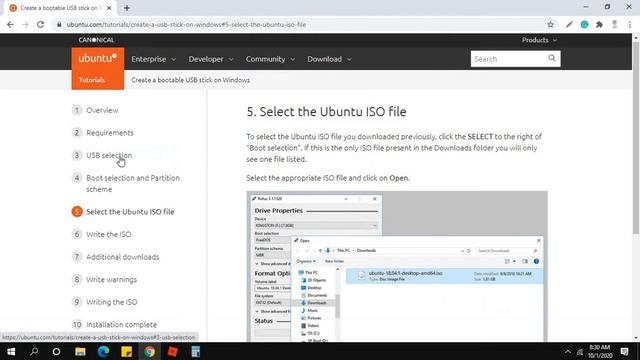Open the notification center icon

click(624, 351)
